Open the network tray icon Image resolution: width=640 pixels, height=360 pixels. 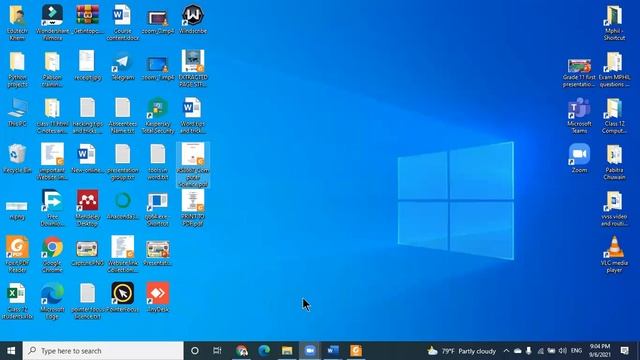click(540, 351)
